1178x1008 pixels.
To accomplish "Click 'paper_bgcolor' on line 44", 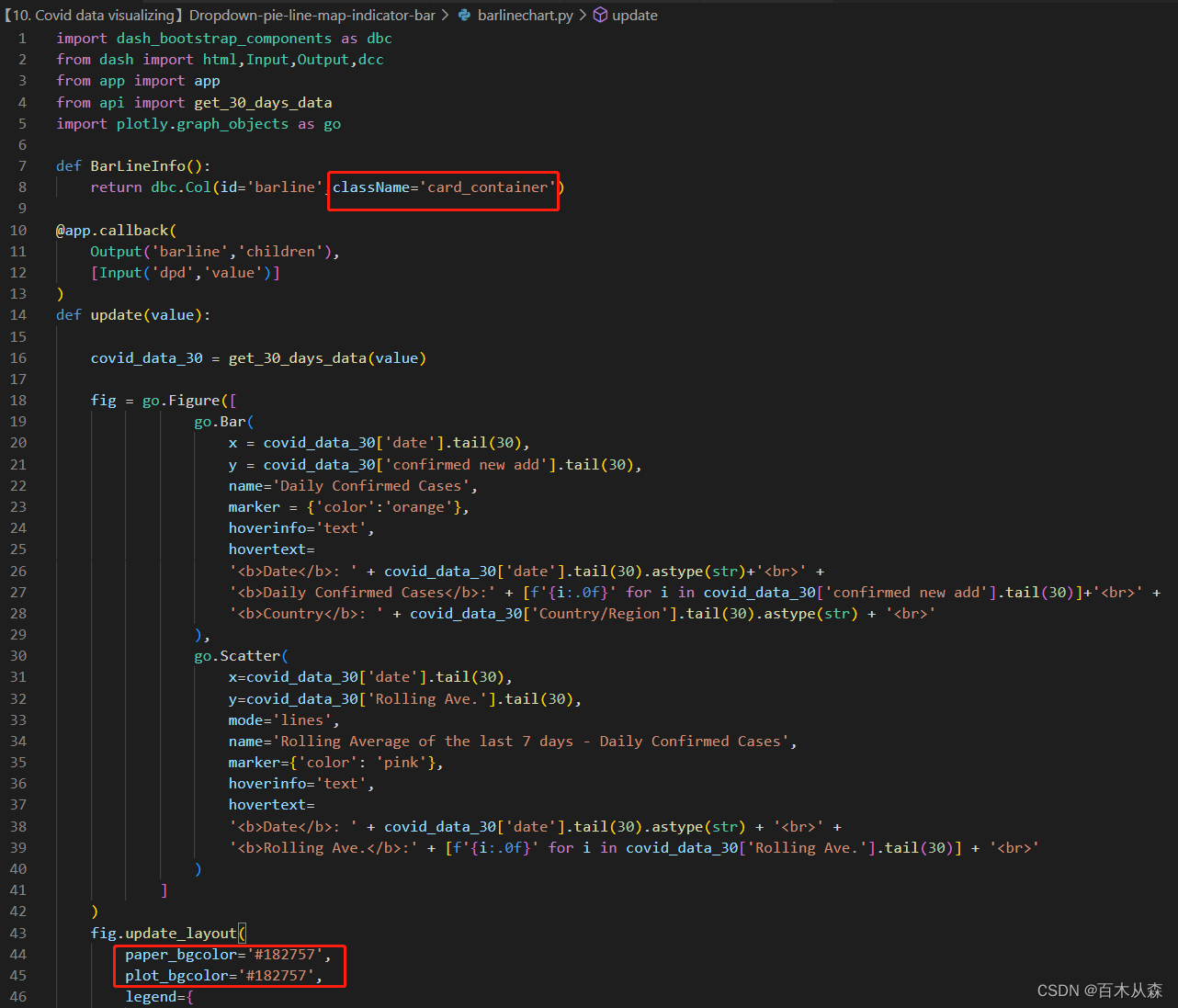I will tap(181, 955).
